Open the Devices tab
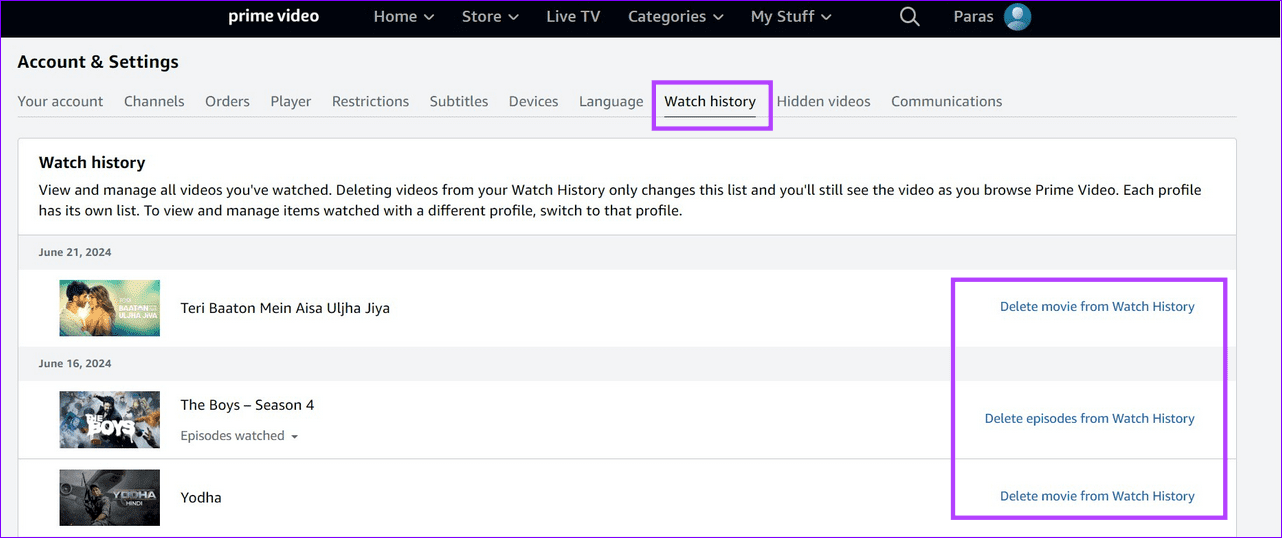 coord(533,101)
